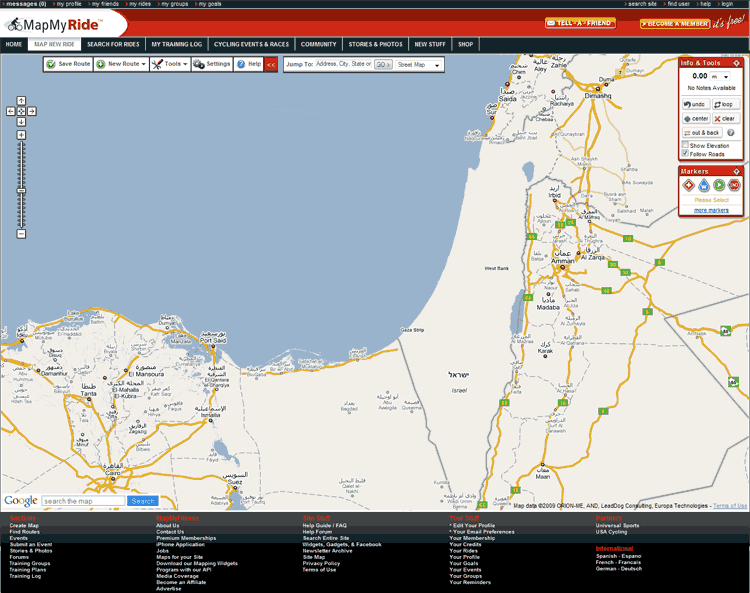Enable the Show Elevation checkbox
This screenshot has width=750, height=593.
(685, 145)
